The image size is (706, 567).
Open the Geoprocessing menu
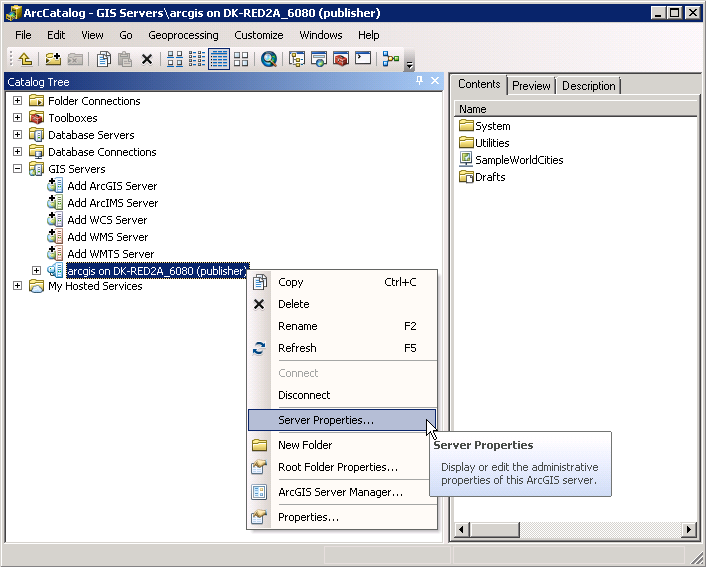pos(183,35)
